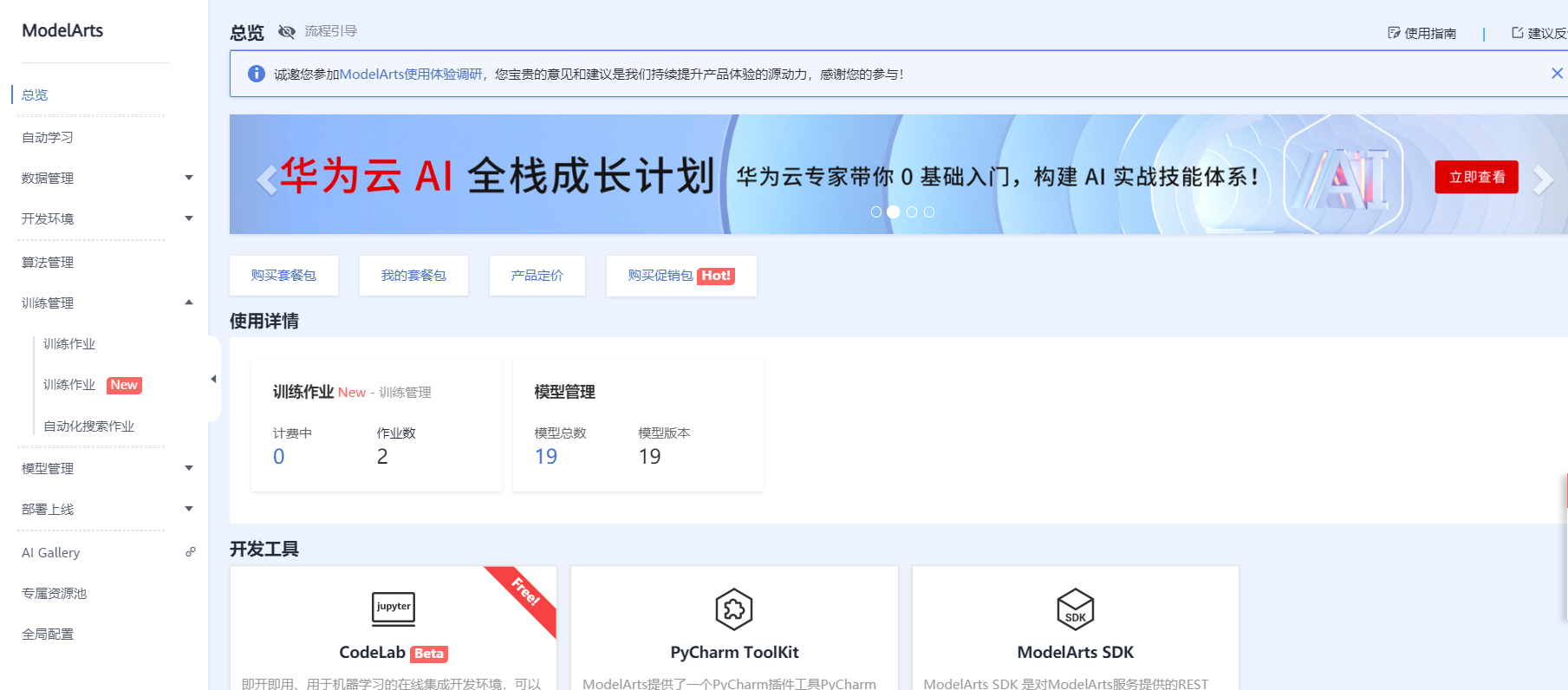Screen dimensions: 1568x690
Task: Click the 使用指南 link
Action: coord(1430,33)
